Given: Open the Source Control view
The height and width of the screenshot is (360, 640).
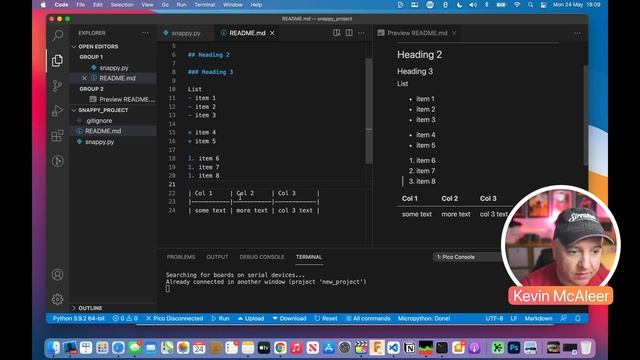Looking at the screenshot, I should [58, 86].
